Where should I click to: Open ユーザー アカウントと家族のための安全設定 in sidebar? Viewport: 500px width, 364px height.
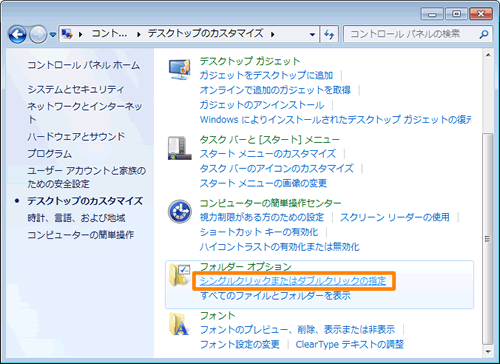(x=87, y=177)
